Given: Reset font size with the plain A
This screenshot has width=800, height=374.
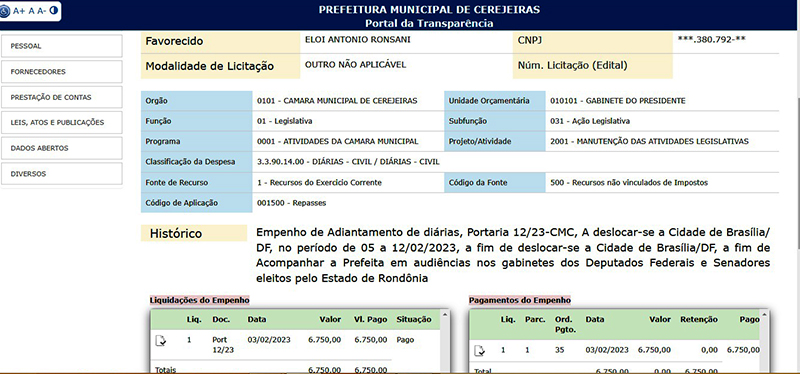Looking at the screenshot, I should pos(31,11).
